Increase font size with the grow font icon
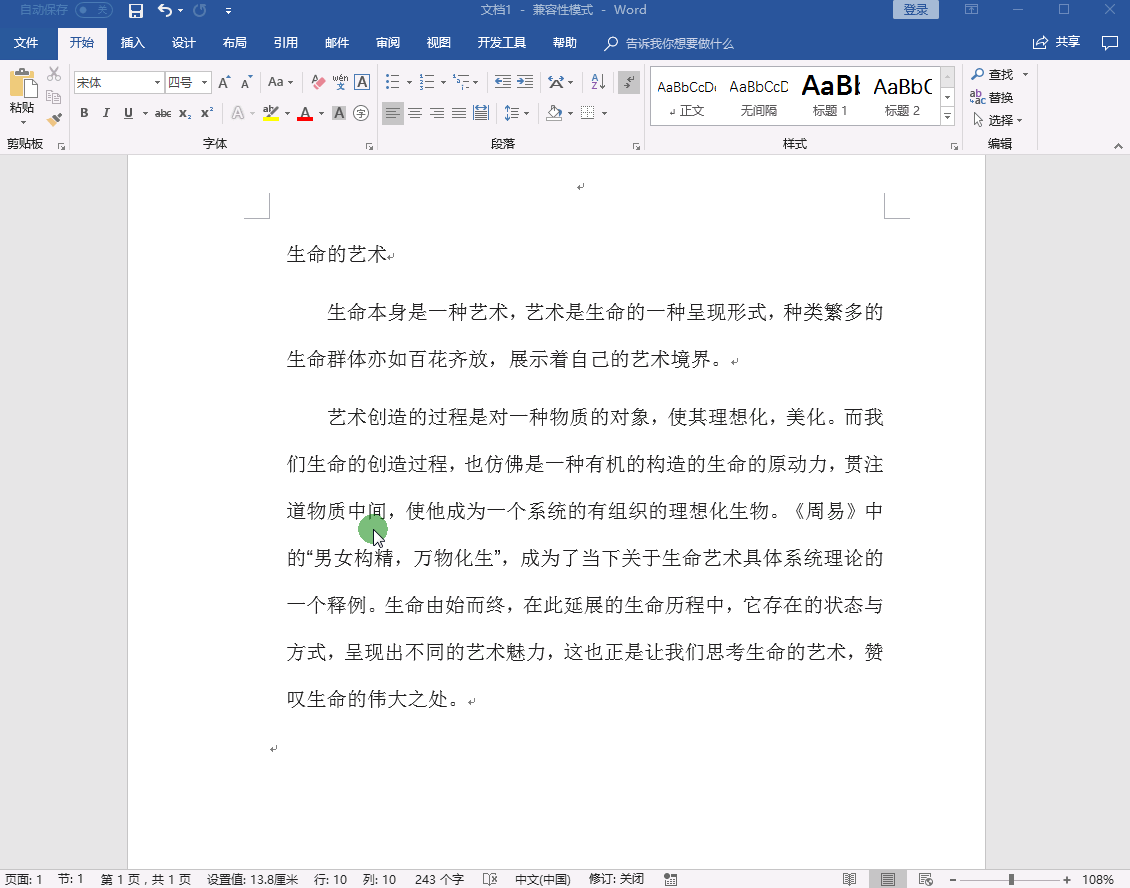 pyautogui.click(x=224, y=82)
